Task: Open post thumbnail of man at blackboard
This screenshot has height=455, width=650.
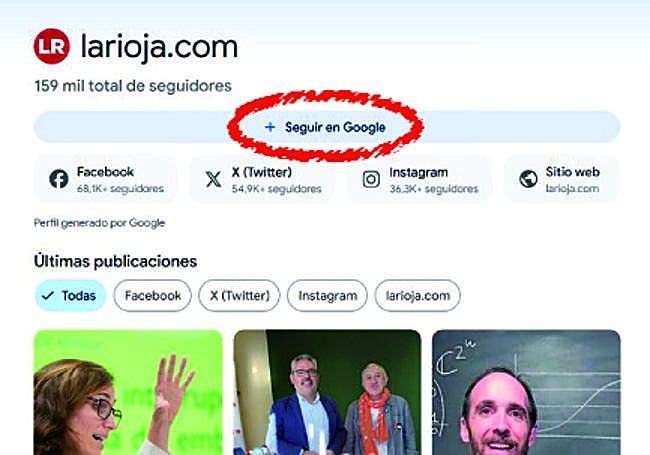Action: (x=526, y=392)
